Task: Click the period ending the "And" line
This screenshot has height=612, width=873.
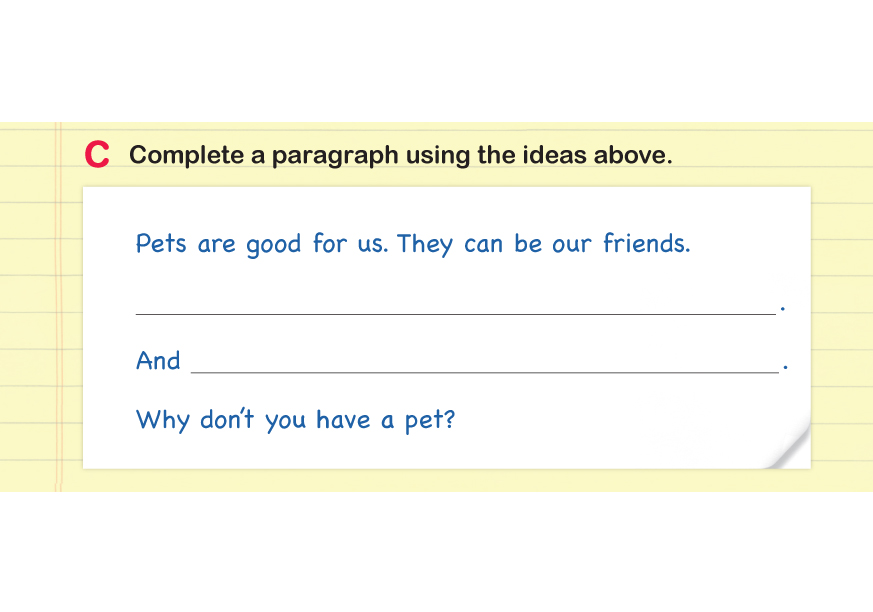Action: 786,369
